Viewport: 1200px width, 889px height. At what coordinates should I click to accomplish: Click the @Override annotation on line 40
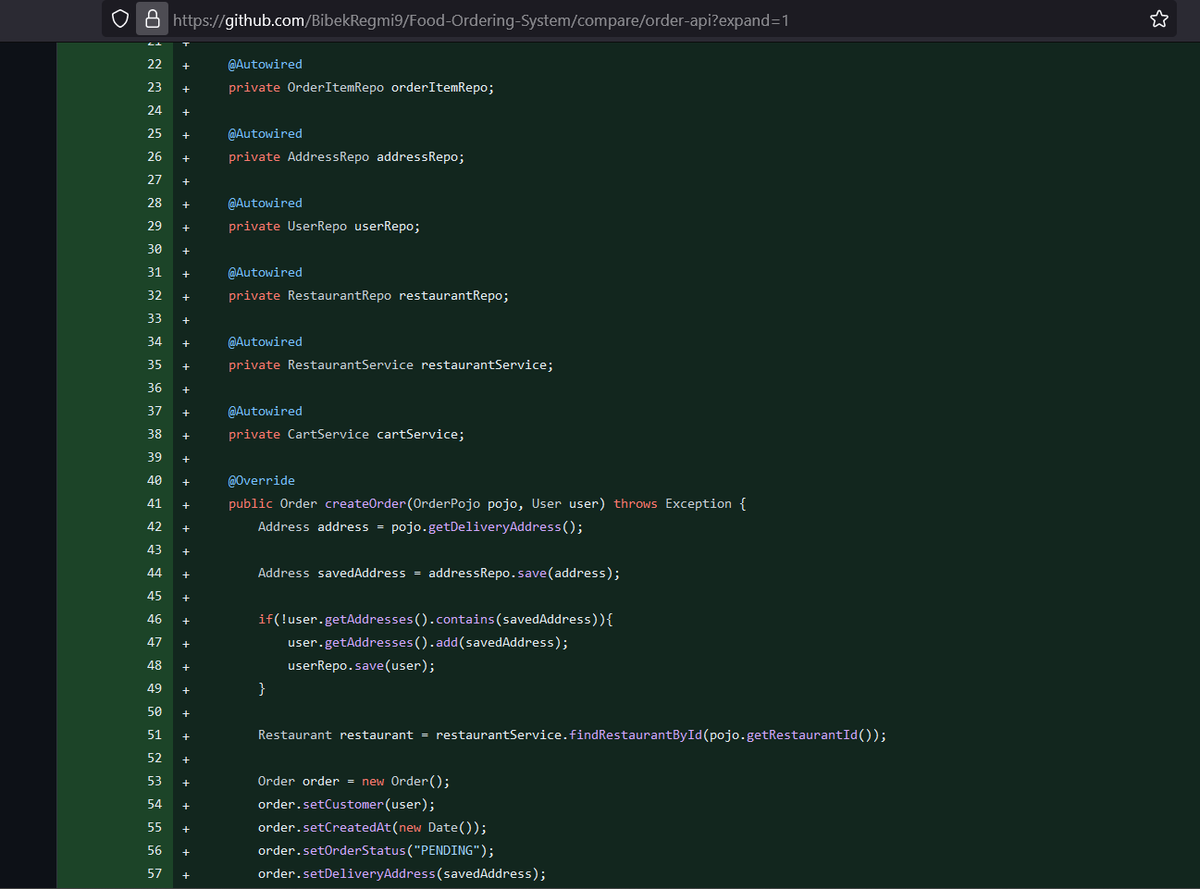(261, 480)
